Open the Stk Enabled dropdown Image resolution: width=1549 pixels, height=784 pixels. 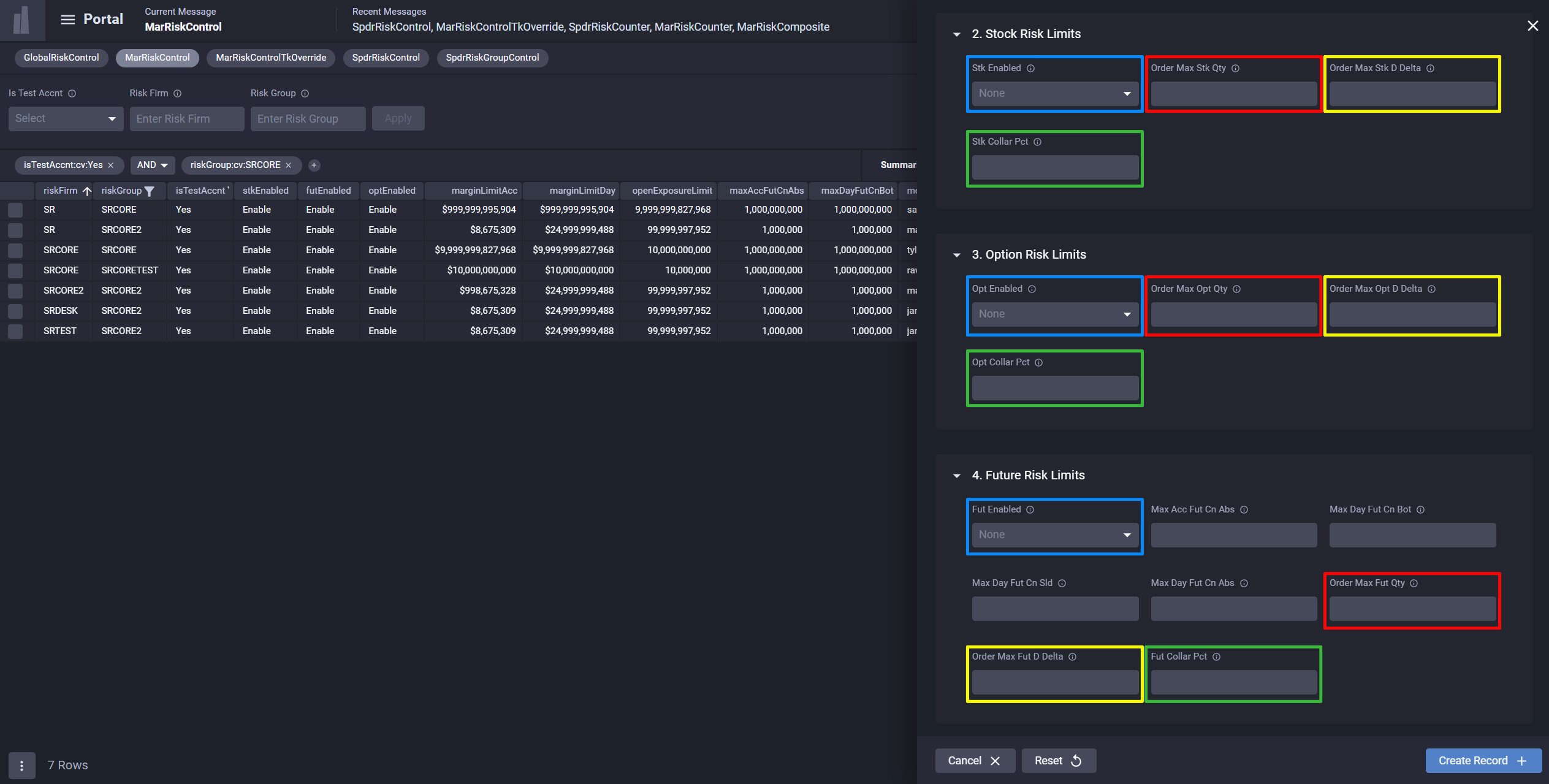point(1054,93)
